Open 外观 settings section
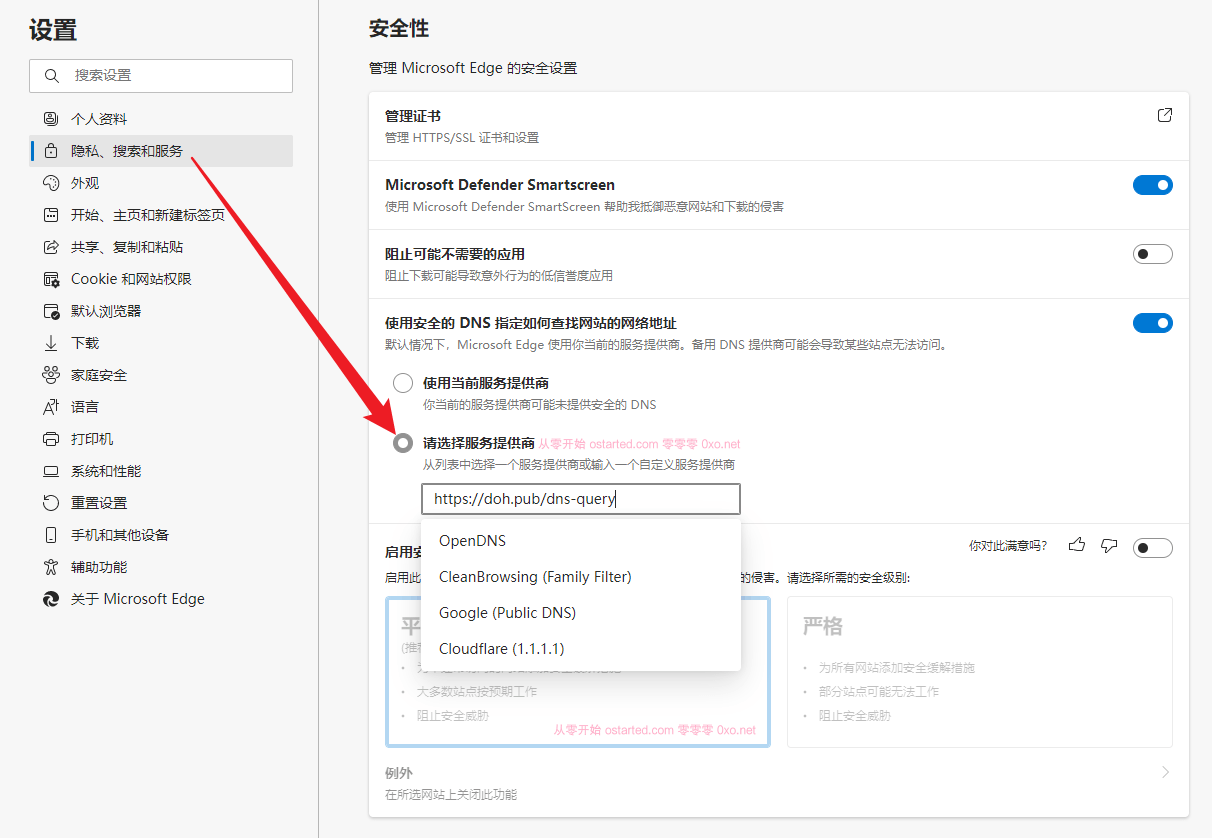The height and width of the screenshot is (838, 1212). pyautogui.click(x=161, y=183)
